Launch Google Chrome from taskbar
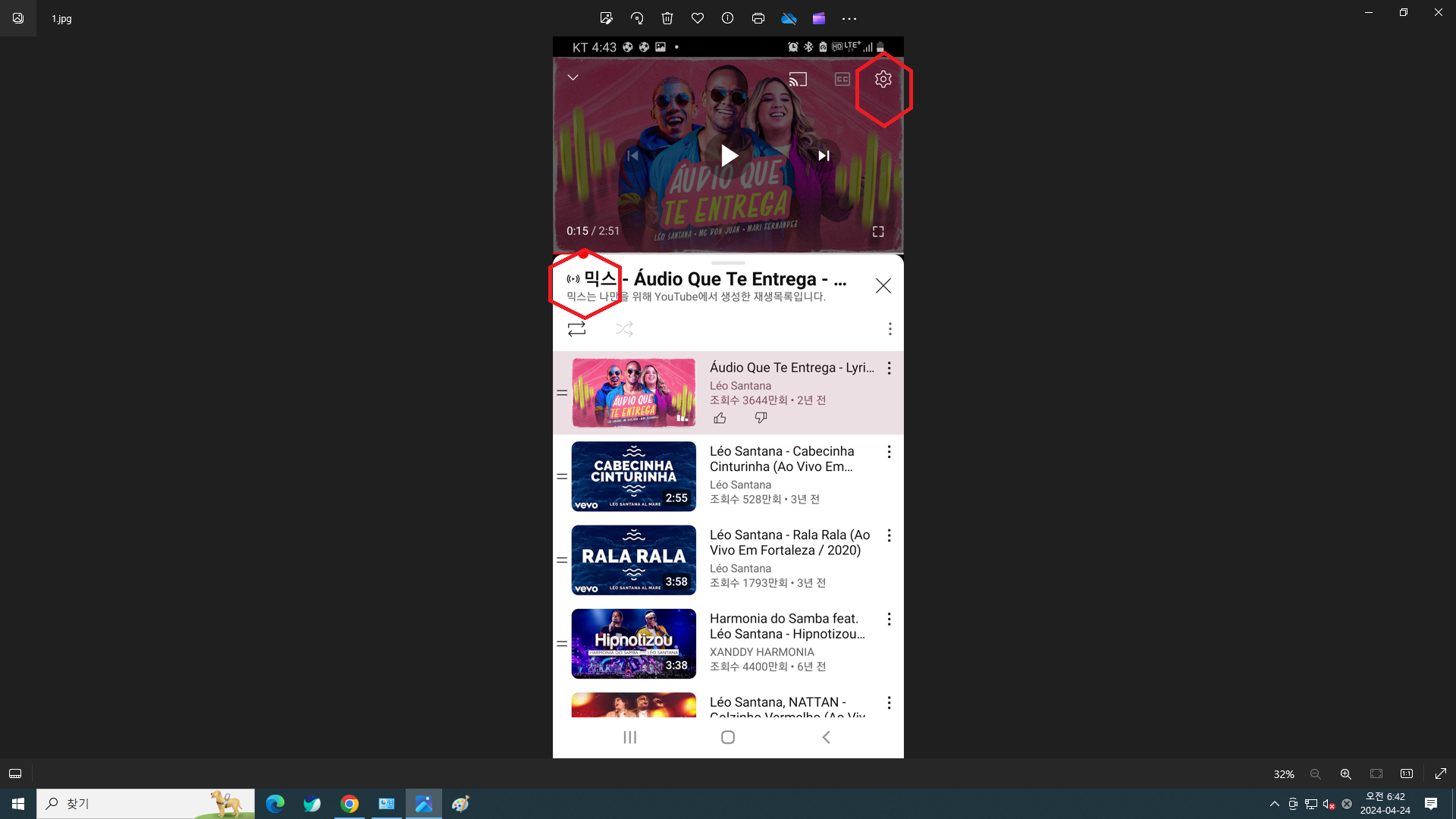The width and height of the screenshot is (1456, 819). (x=350, y=804)
